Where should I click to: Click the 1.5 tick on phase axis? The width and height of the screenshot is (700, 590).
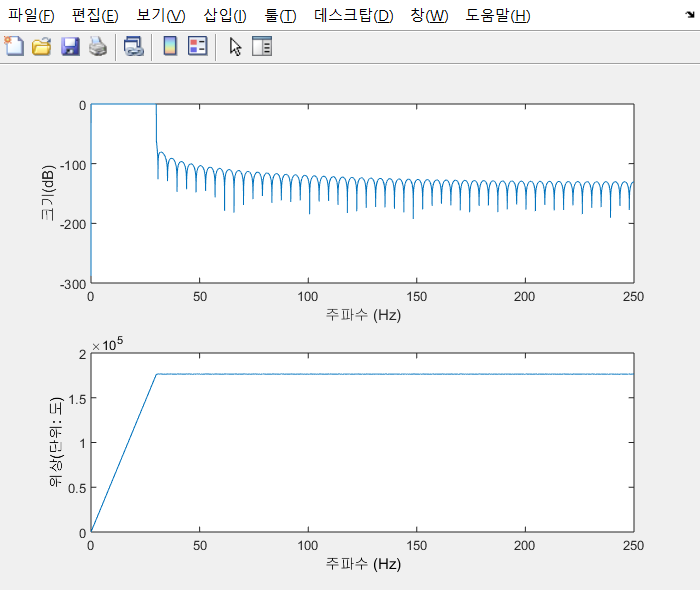(77, 399)
